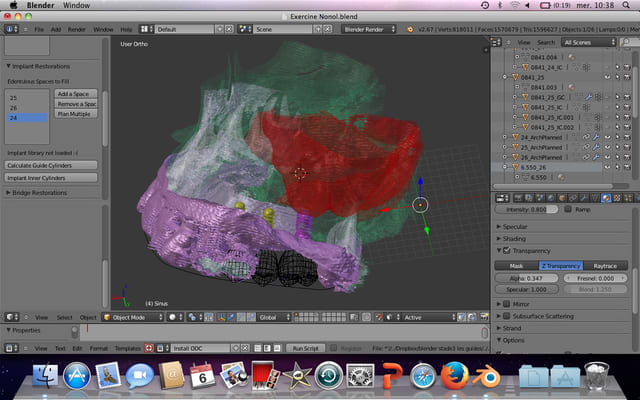
Task: Enable the Subsurface Scattering checkbox
Action: [x=507, y=314]
